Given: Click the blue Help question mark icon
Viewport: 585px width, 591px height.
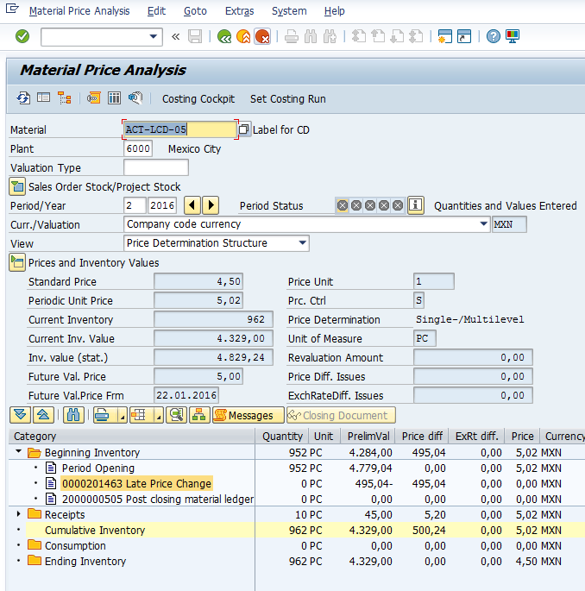Looking at the screenshot, I should [x=493, y=37].
